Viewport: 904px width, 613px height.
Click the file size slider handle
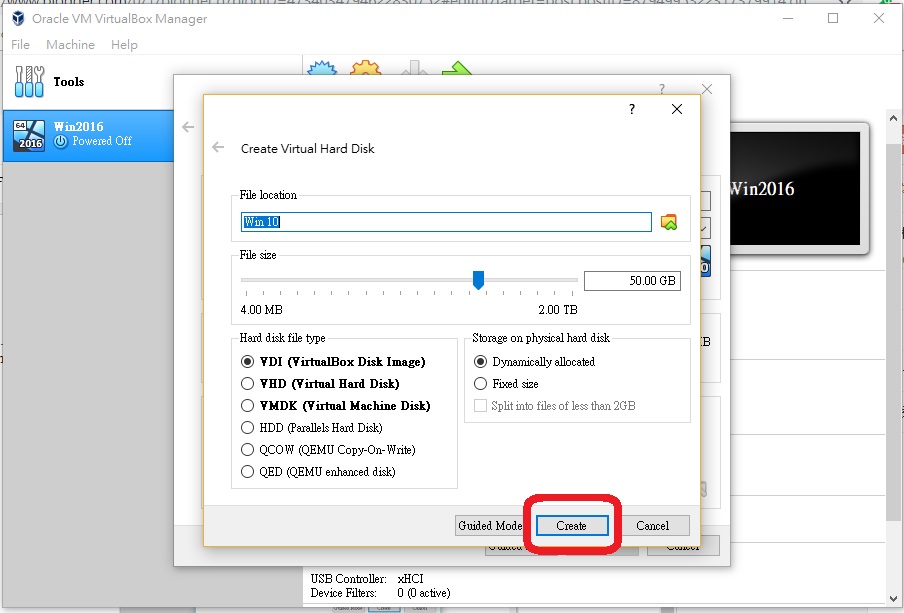(x=478, y=280)
